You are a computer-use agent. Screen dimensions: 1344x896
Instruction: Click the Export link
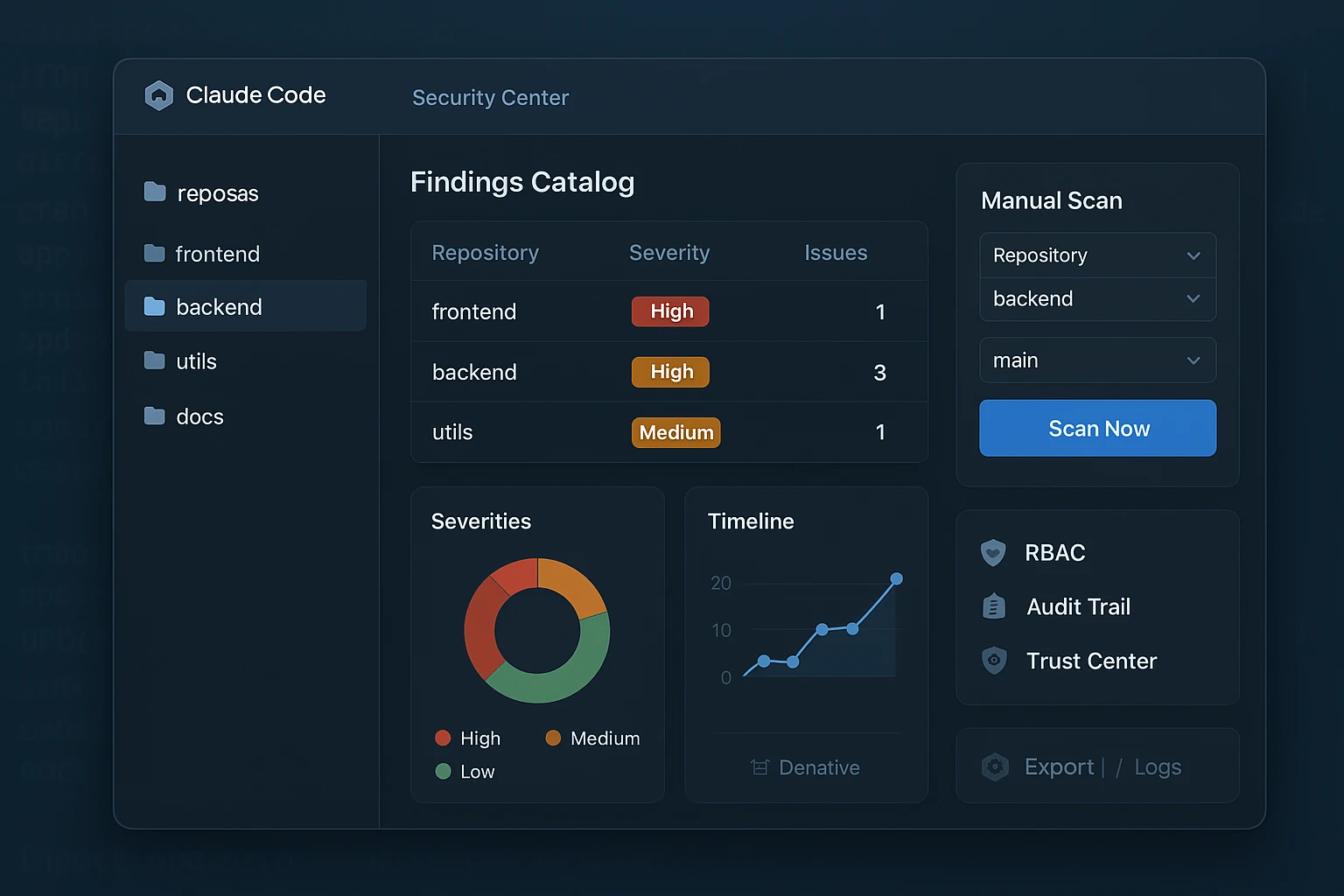coord(1059,767)
